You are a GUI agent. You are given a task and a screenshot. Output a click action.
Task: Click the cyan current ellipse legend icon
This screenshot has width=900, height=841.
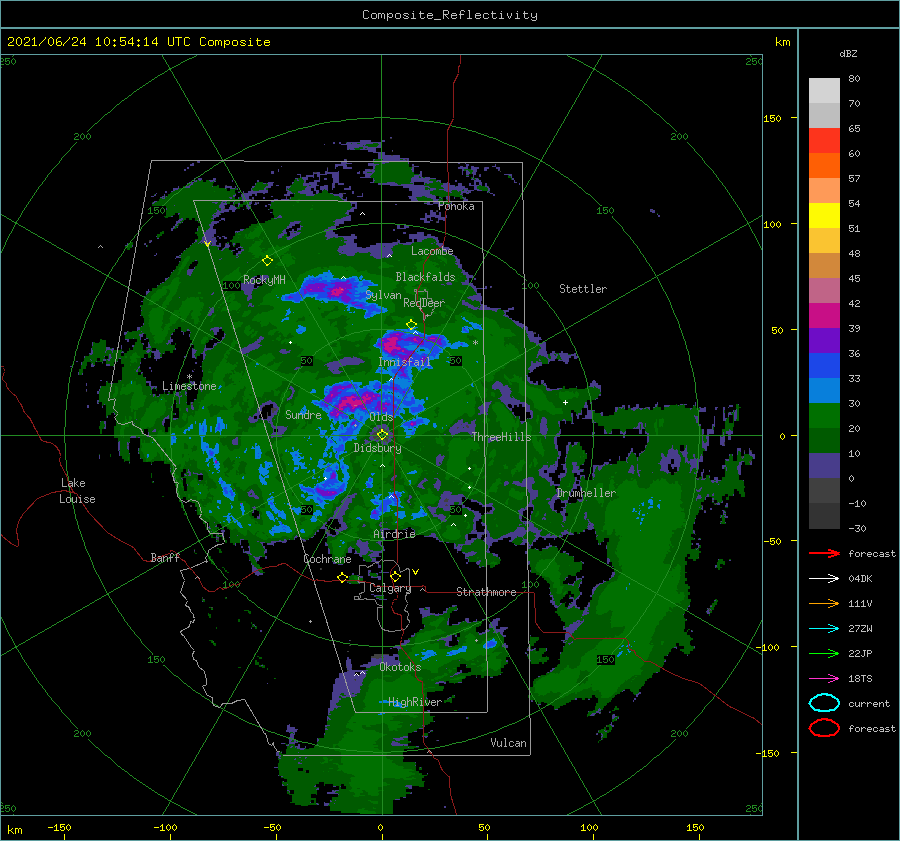pyautogui.click(x=824, y=703)
